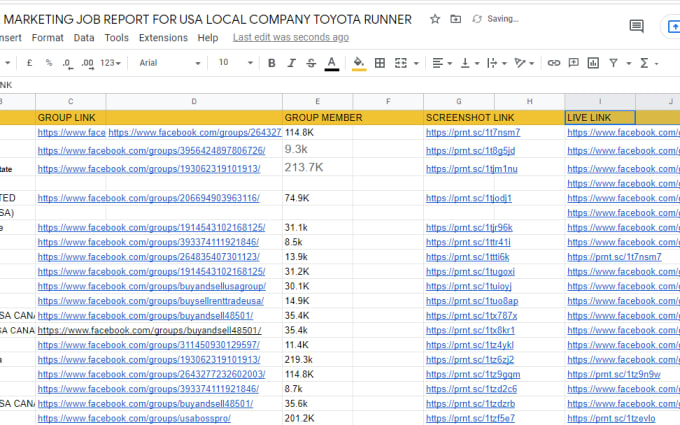Select the GROUP MEMBER header cell
680x425 pixels.
(x=317, y=118)
